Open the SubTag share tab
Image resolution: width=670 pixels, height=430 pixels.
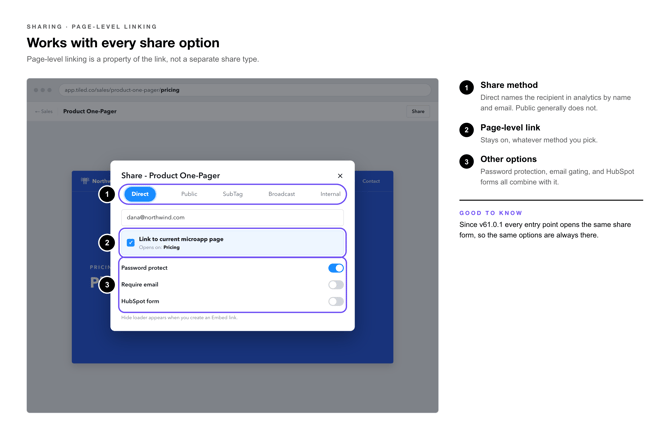(x=232, y=194)
